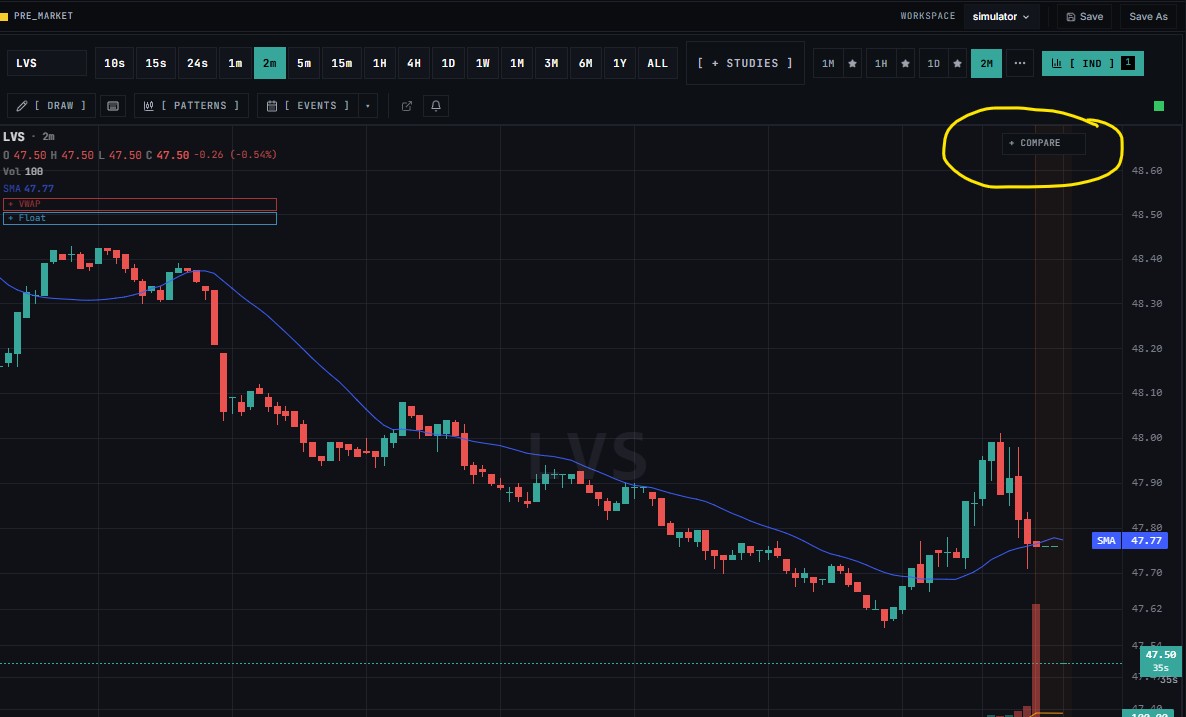The image size is (1186, 717).
Task: Click the 48.00 price axis label
Action: tap(1147, 437)
